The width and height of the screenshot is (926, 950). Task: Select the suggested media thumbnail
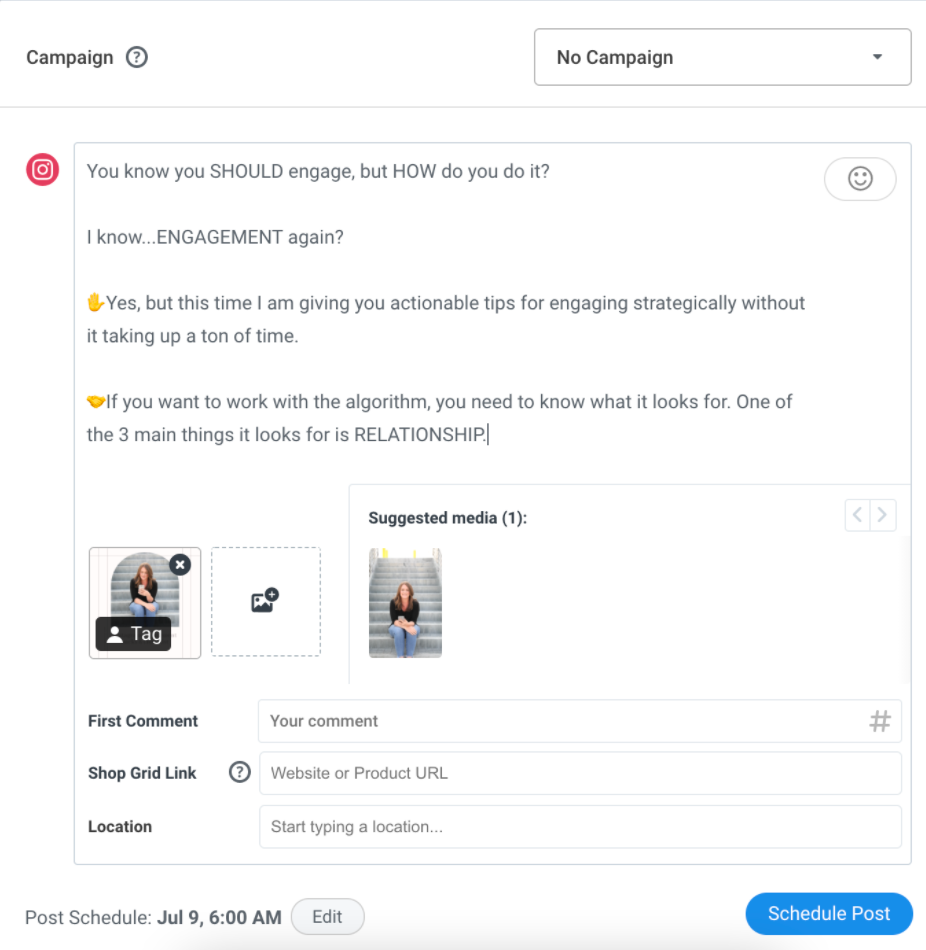click(405, 602)
